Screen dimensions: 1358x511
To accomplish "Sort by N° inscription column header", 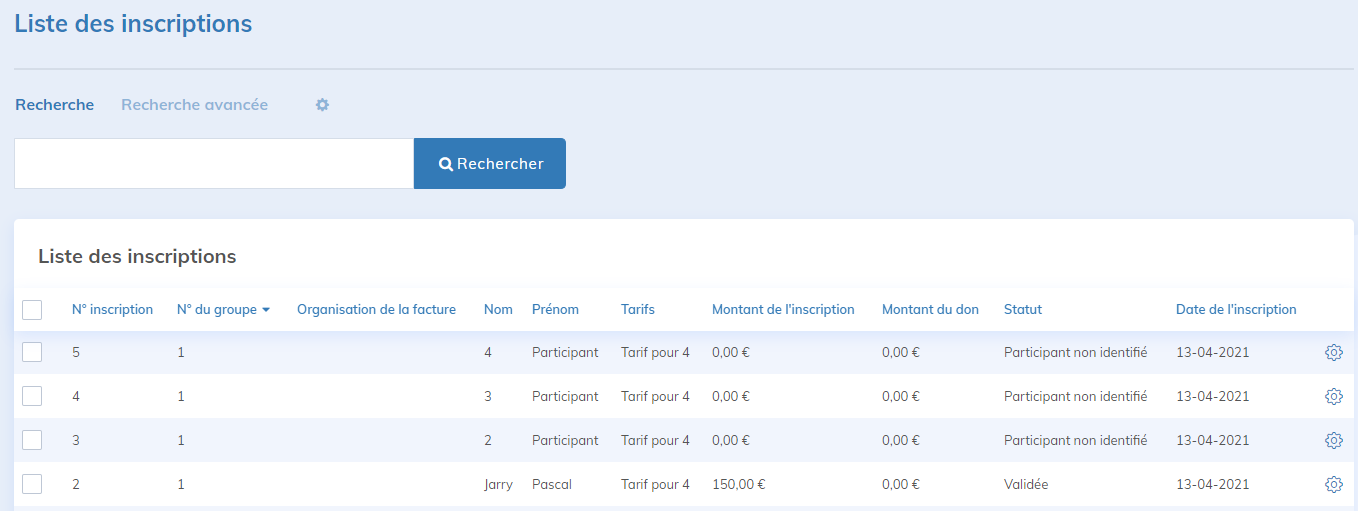I will (112, 310).
